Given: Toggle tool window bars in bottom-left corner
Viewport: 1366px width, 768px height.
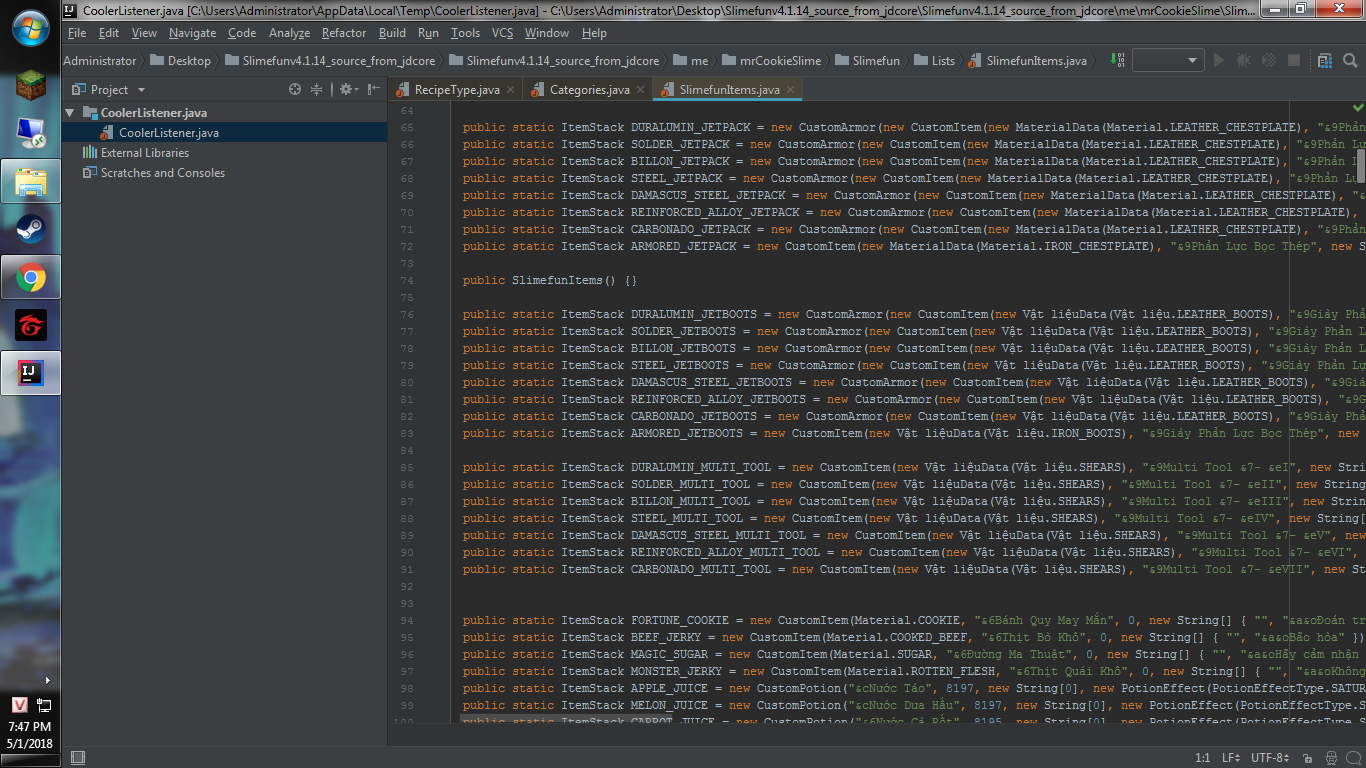Looking at the screenshot, I should pos(78,757).
